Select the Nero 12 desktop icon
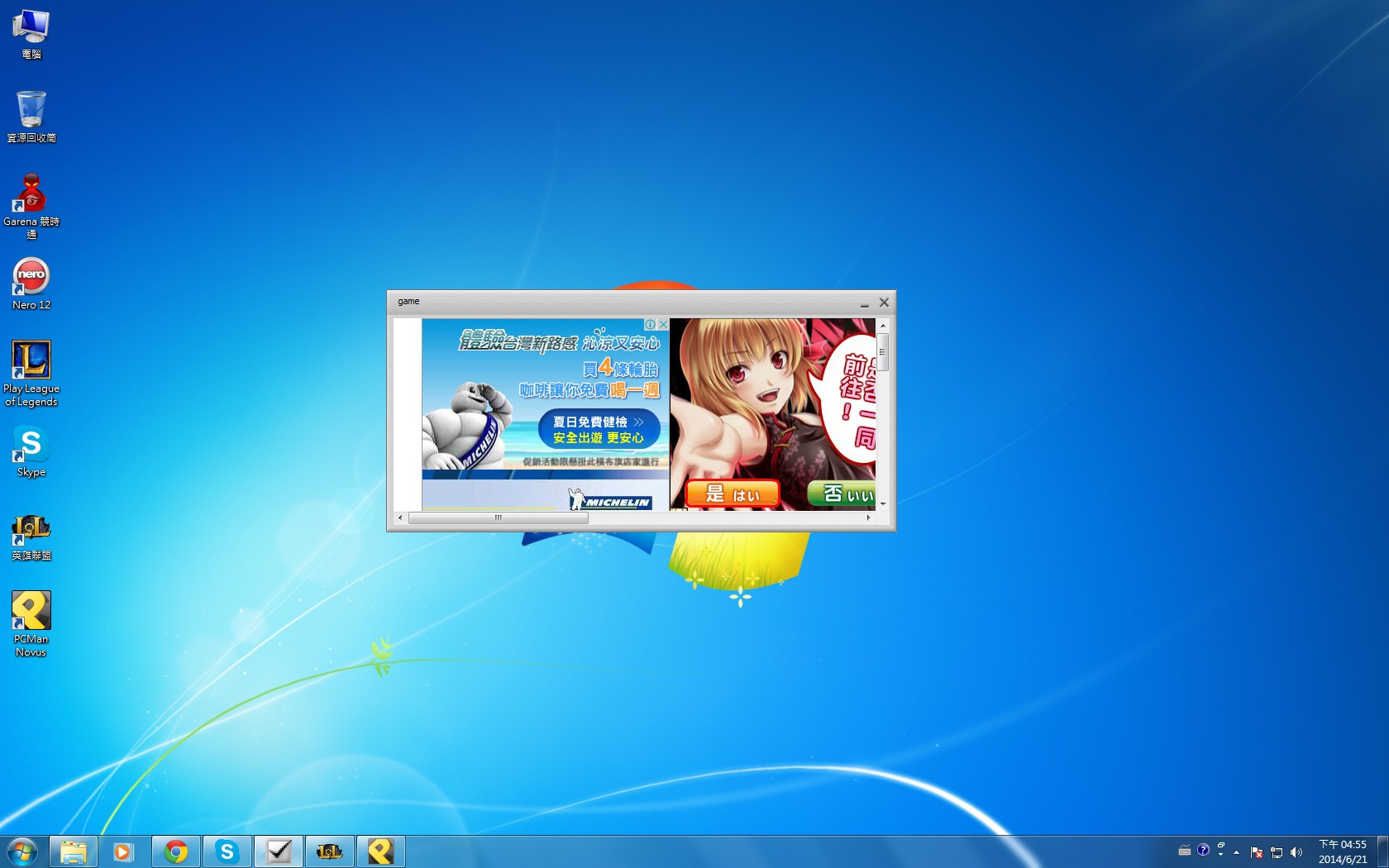The height and width of the screenshot is (868, 1389). [x=31, y=278]
